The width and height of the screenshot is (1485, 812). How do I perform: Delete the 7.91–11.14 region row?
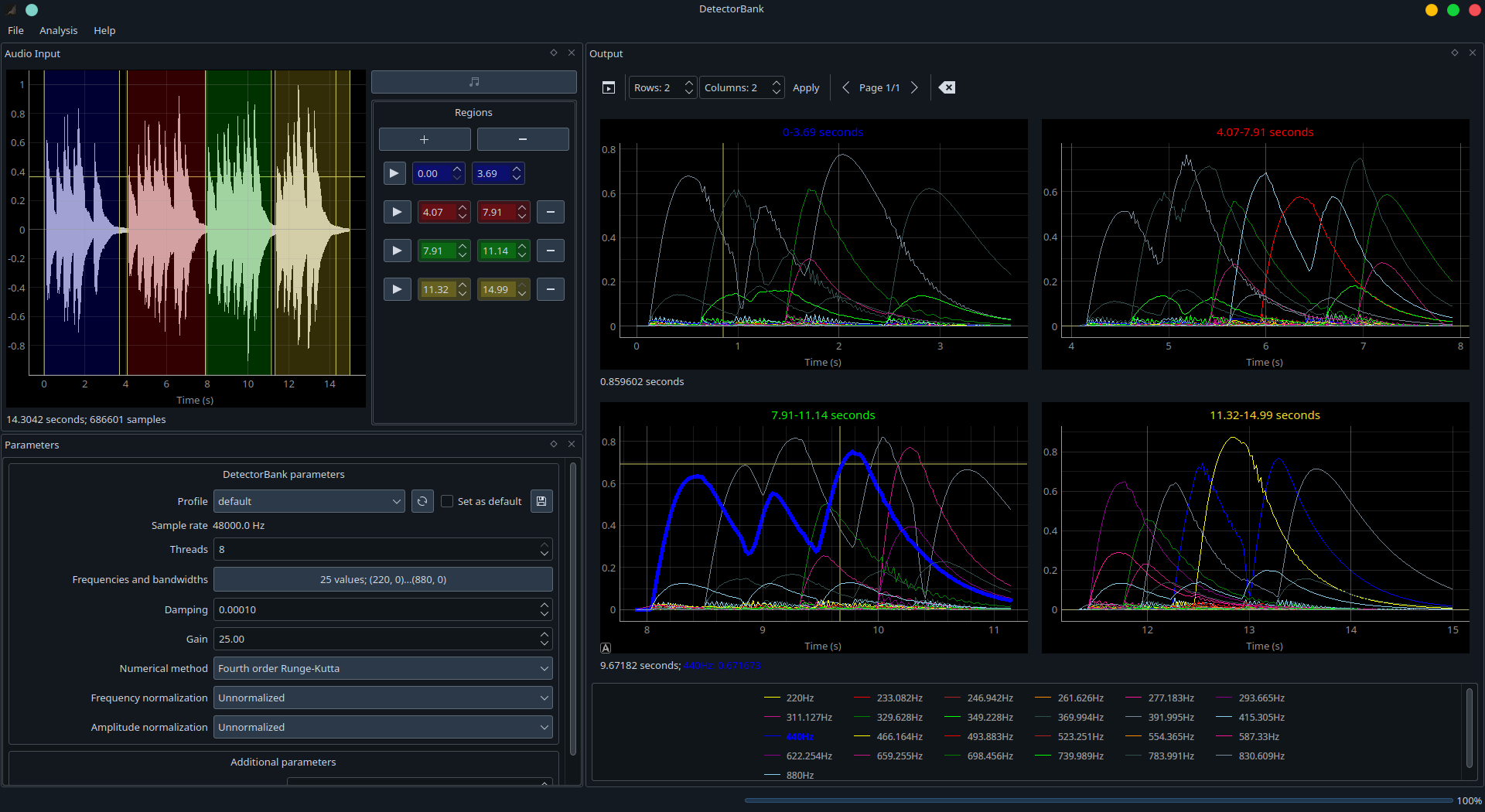point(550,251)
